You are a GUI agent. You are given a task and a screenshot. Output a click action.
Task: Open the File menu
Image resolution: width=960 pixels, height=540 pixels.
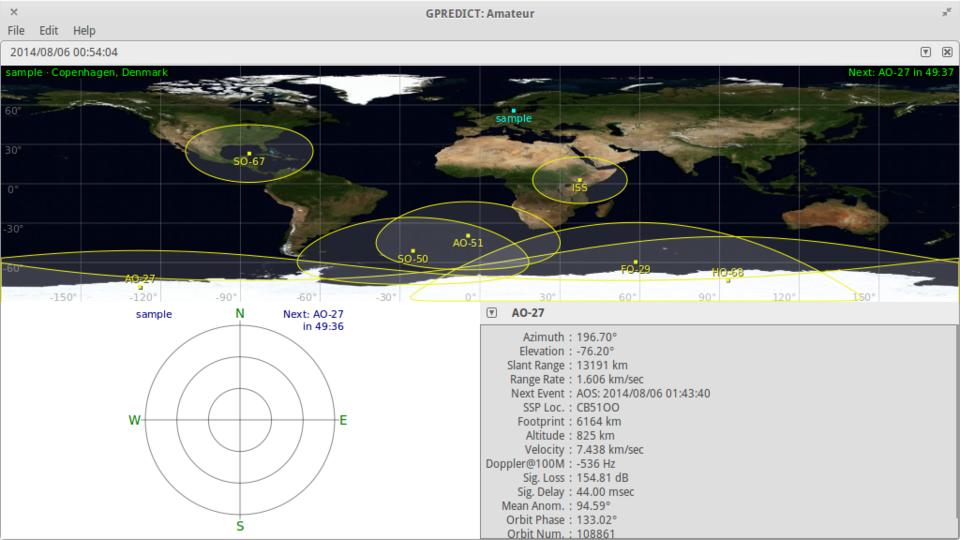[x=16, y=31]
